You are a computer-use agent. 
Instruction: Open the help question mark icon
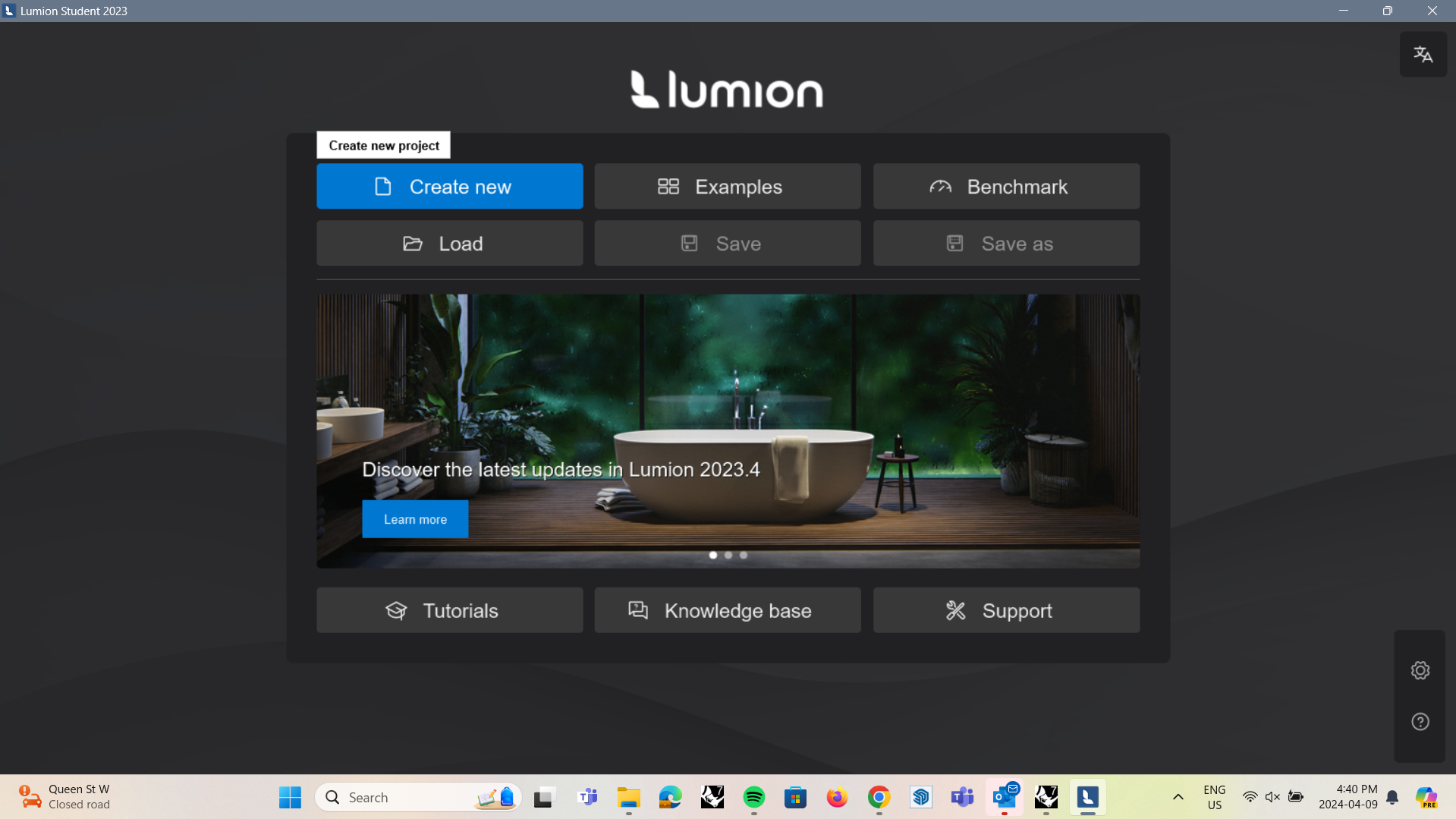coord(1420,721)
